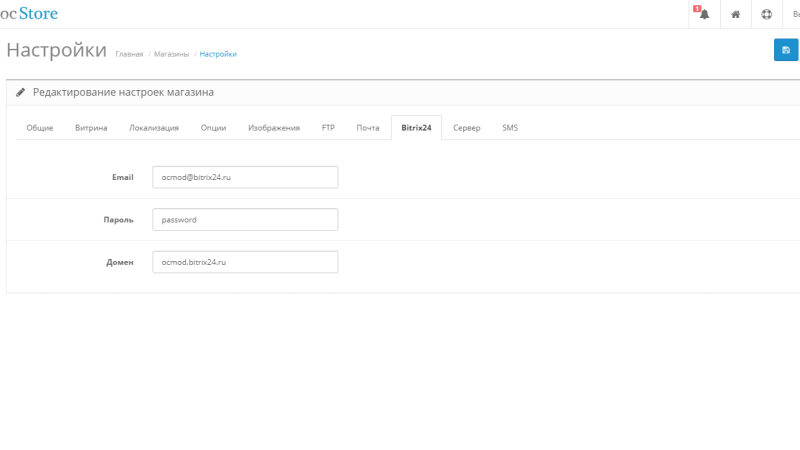Select the Изображения tab
The width and height of the screenshot is (800, 450).
[274, 128]
